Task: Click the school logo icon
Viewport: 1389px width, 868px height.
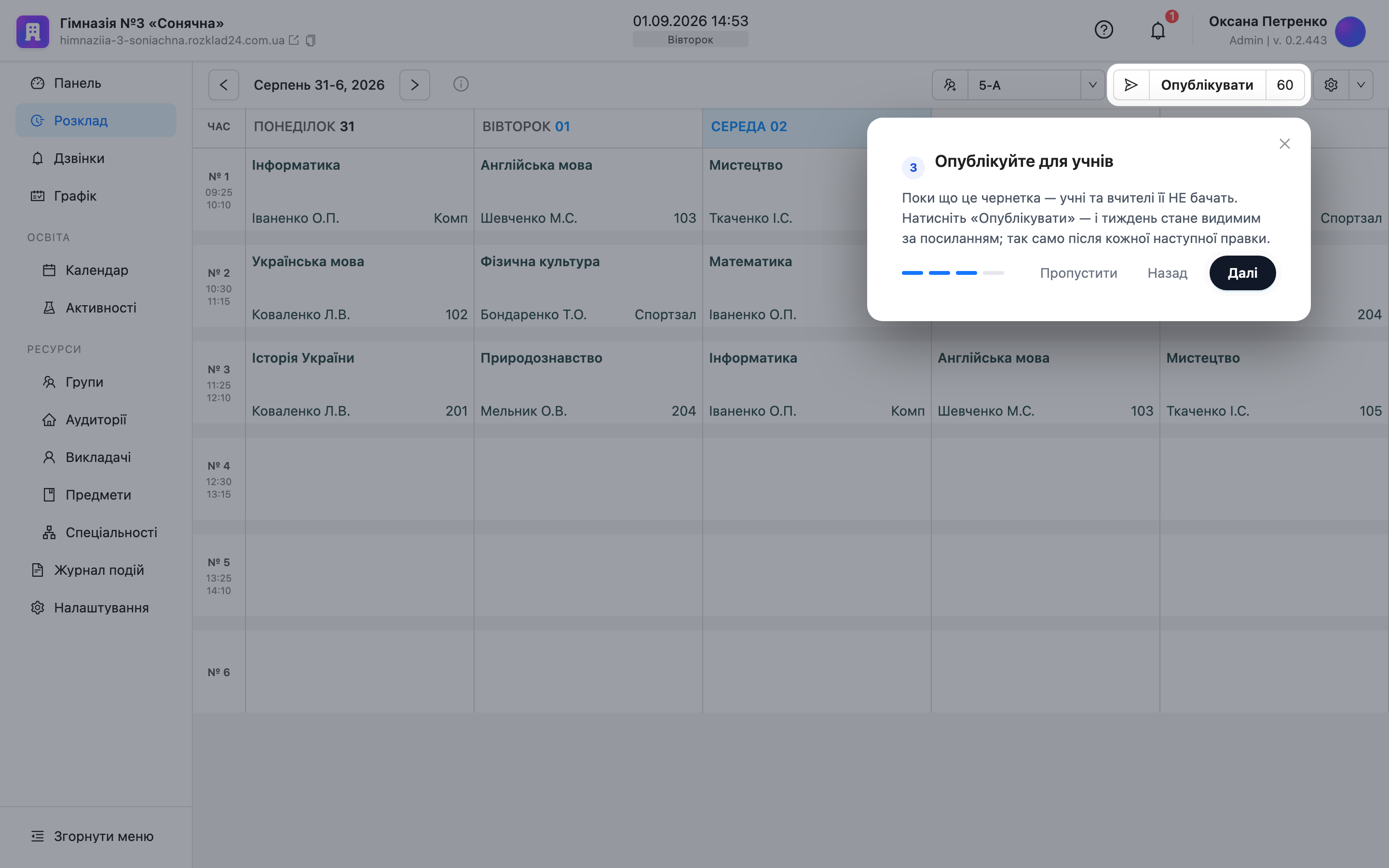Action: click(x=33, y=31)
